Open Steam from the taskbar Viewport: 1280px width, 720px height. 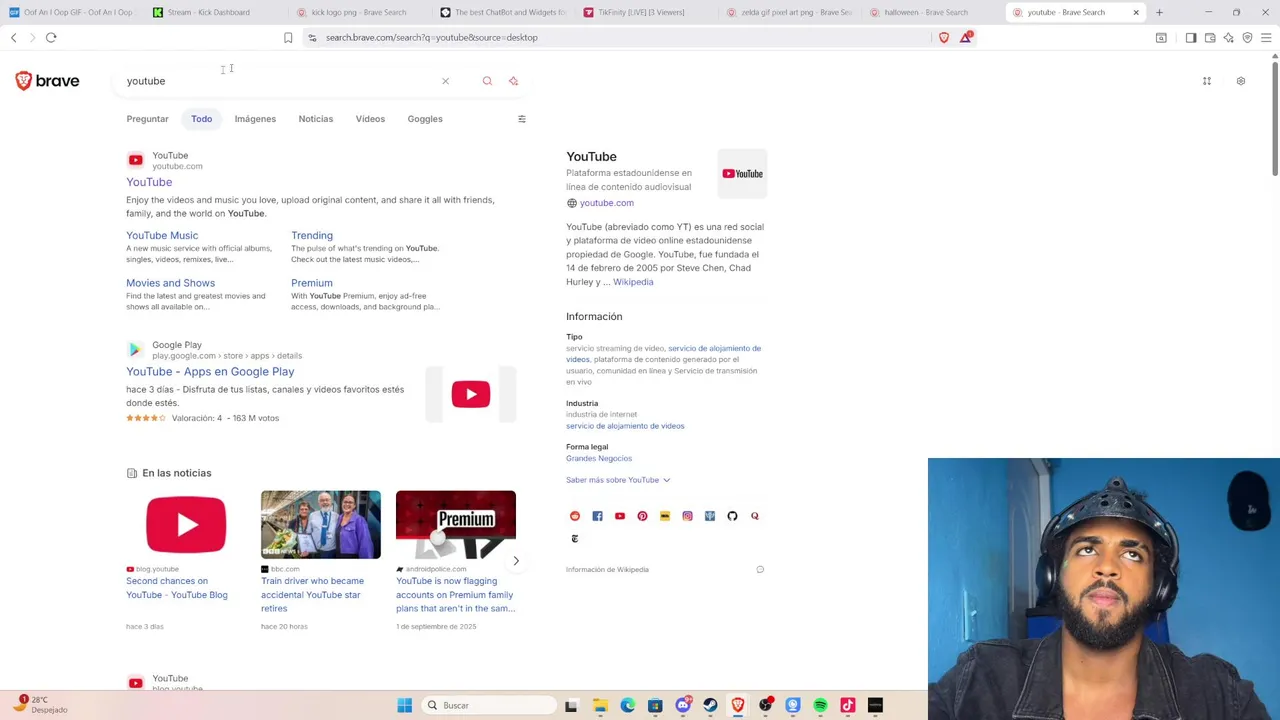(x=710, y=706)
